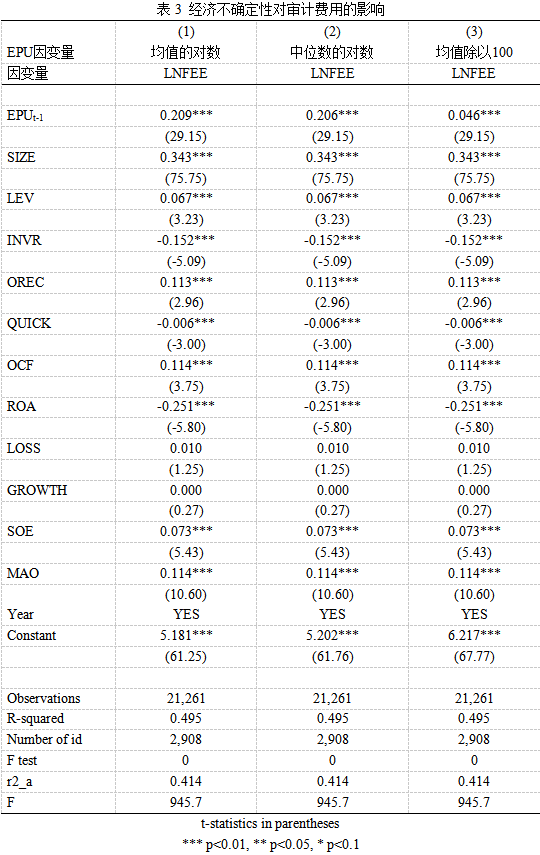The height and width of the screenshot is (855, 540).
Task: Click the 0.209*** coefficient cell
Action: click(x=186, y=115)
